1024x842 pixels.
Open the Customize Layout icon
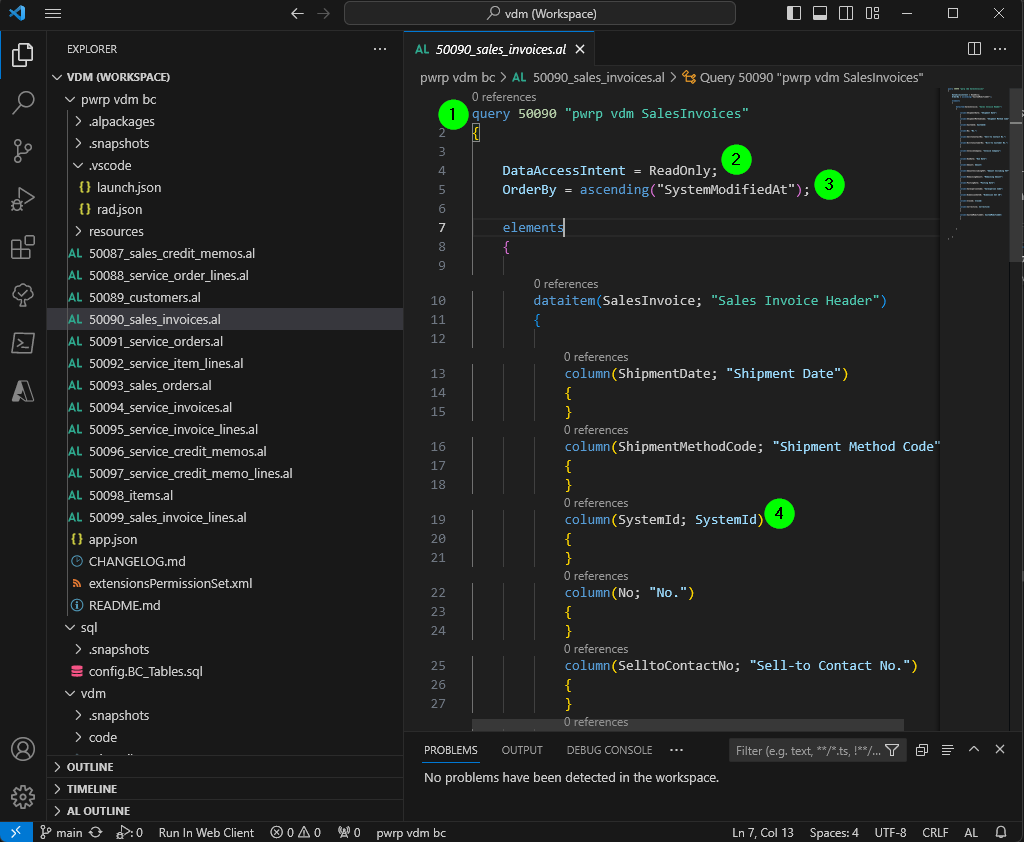[872, 13]
